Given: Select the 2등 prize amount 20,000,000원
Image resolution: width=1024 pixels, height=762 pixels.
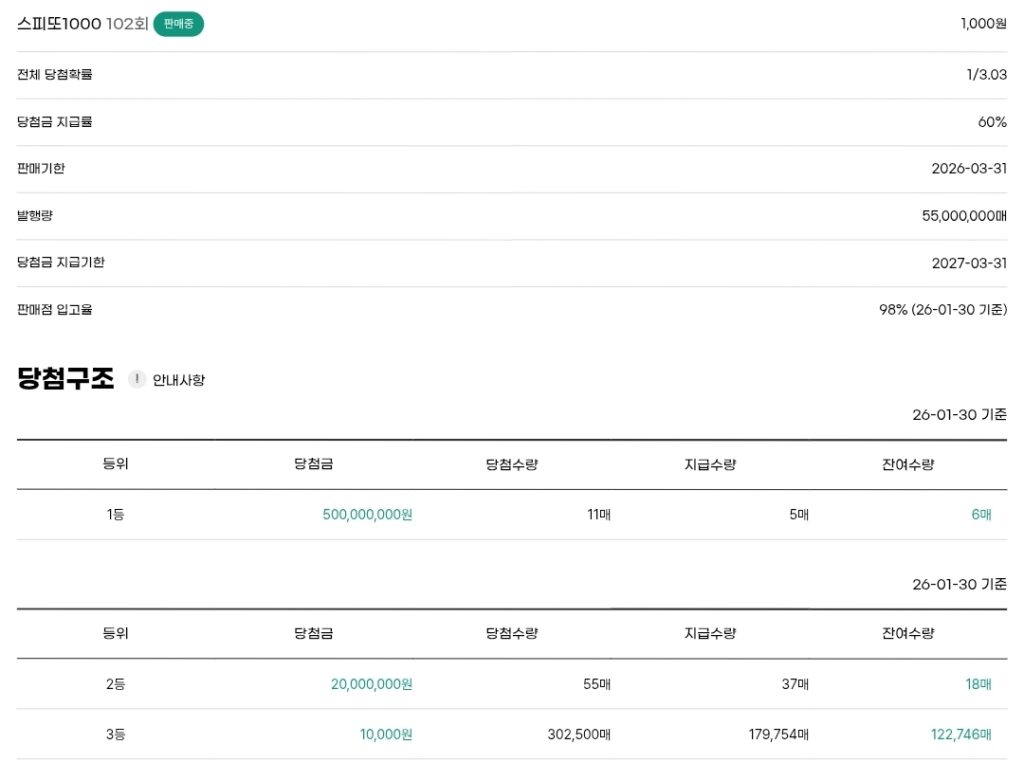Looking at the screenshot, I should pos(371,684).
